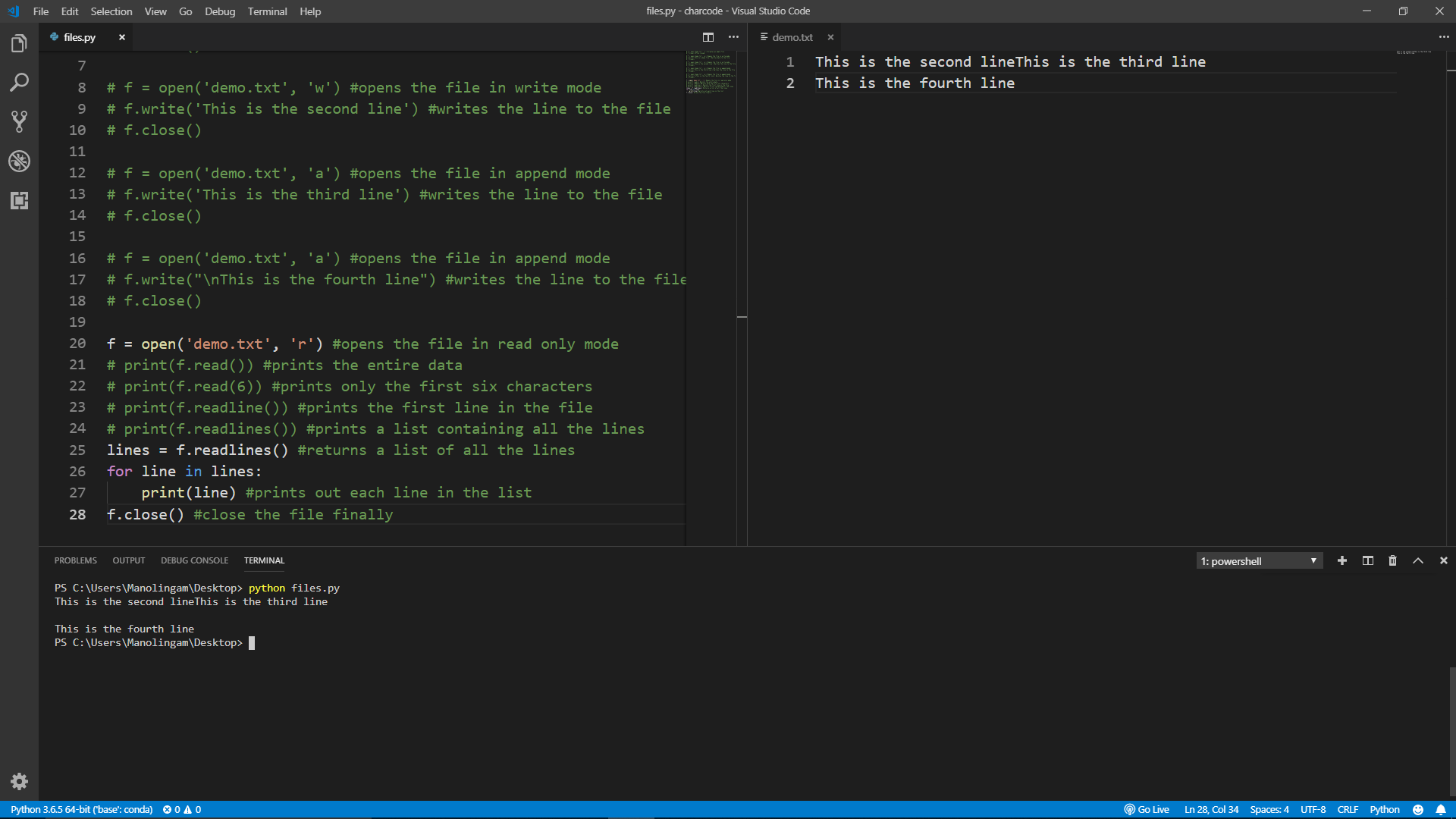Image resolution: width=1456 pixels, height=819 pixels.
Task: Maximize the panel with the chevron toggle
Action: (x=1417, y=560)
